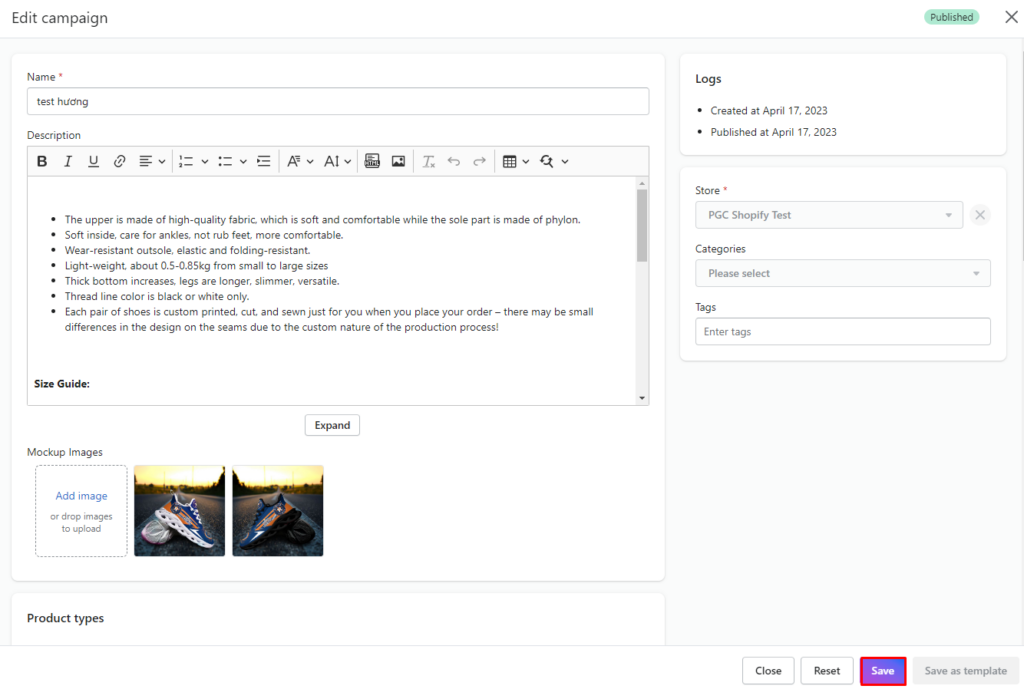Click the Wear-resistant outsole bullet text
This screenshot has width=1024, height=689.
coord(187,250)
